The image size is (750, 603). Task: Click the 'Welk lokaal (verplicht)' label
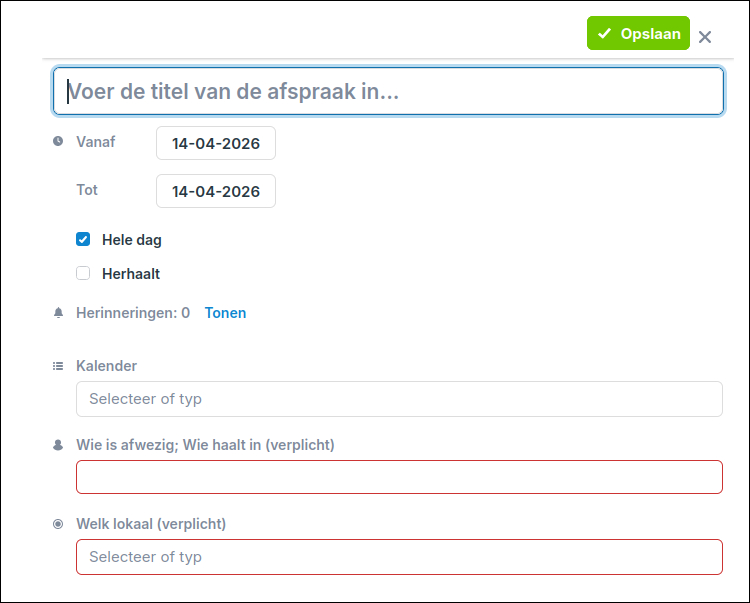[151, 524]
